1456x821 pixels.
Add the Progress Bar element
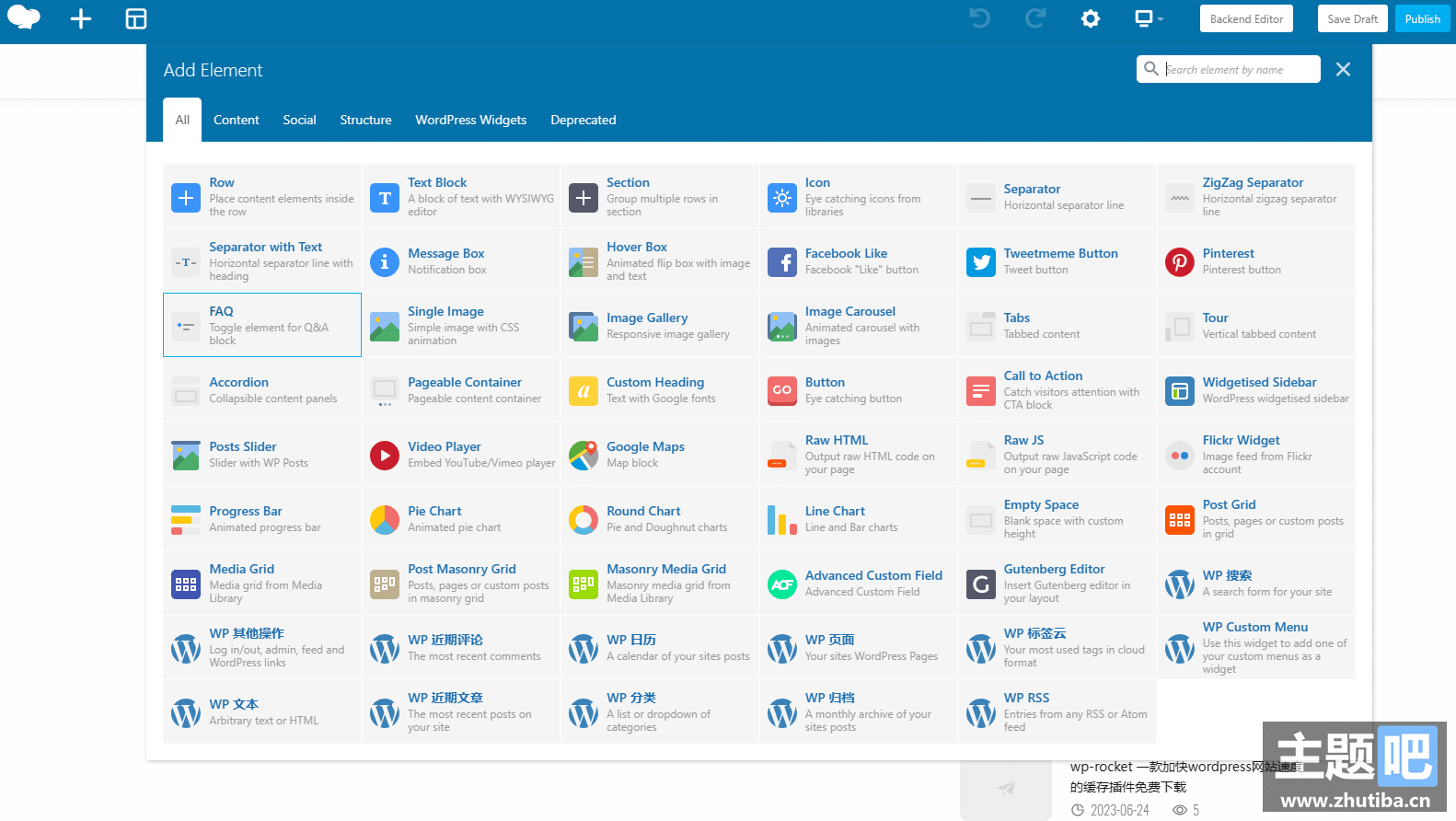[x=262, y=518]
